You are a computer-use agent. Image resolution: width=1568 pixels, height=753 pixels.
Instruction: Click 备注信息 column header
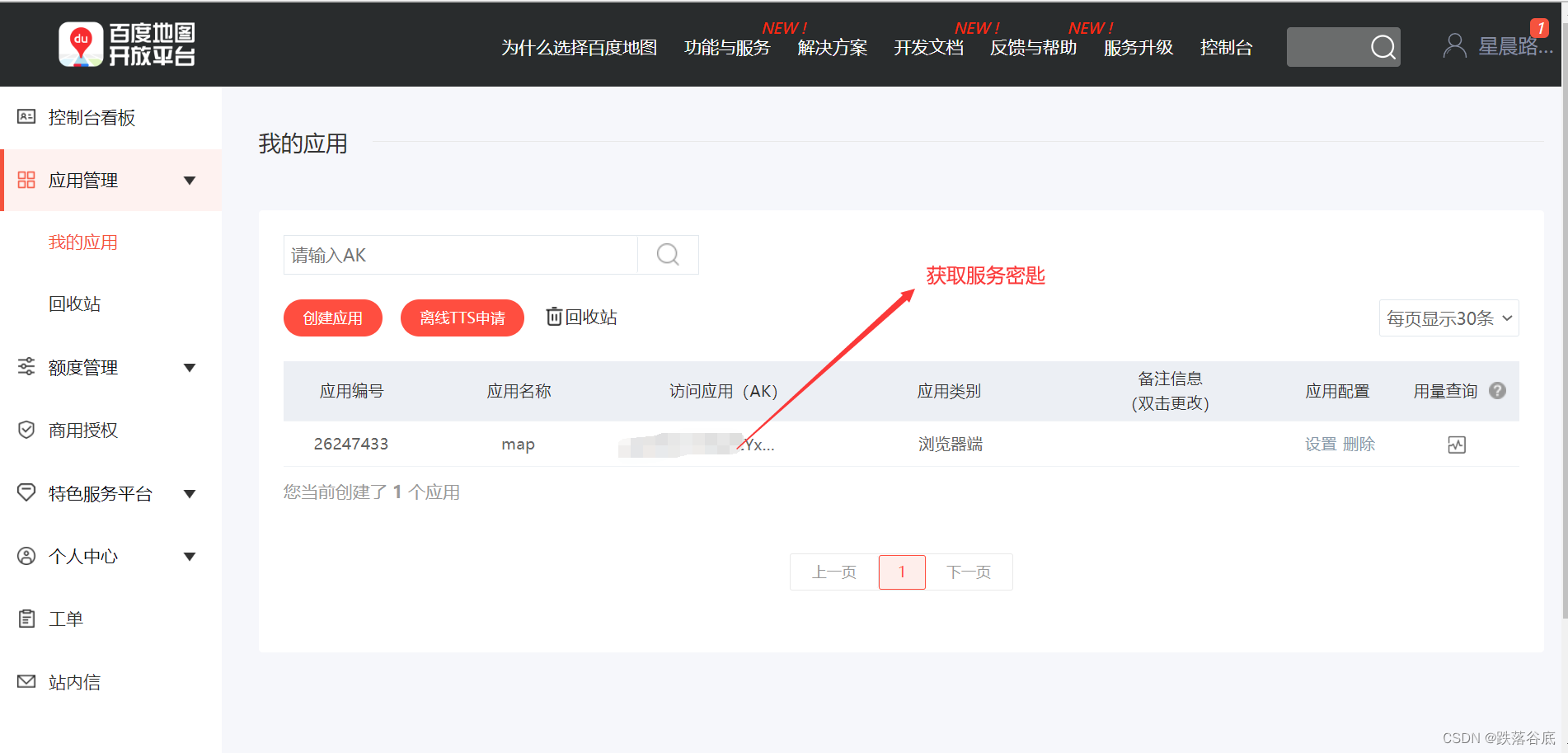pos(1170,391)
